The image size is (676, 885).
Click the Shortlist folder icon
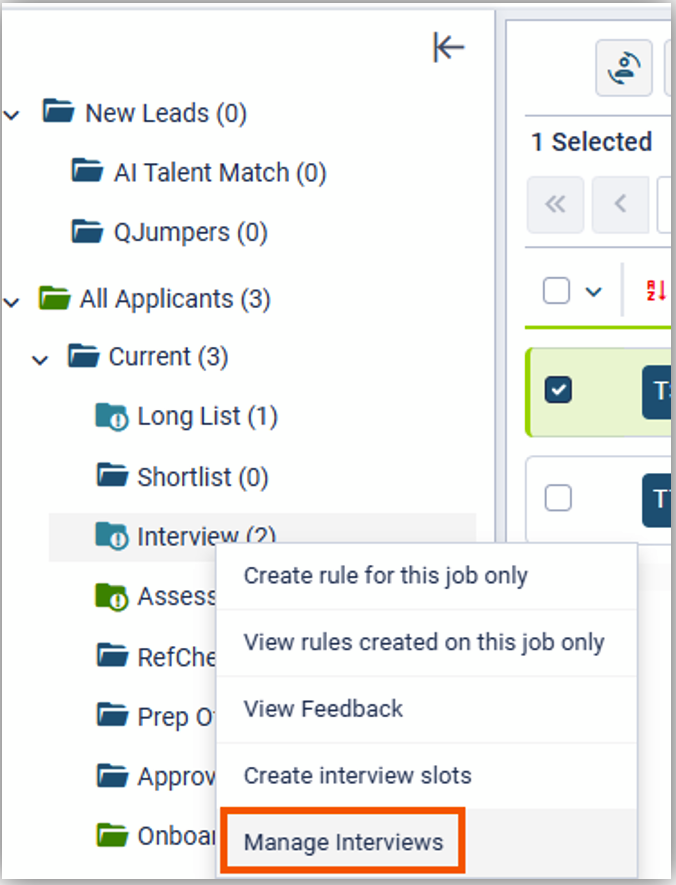[112, 476]
